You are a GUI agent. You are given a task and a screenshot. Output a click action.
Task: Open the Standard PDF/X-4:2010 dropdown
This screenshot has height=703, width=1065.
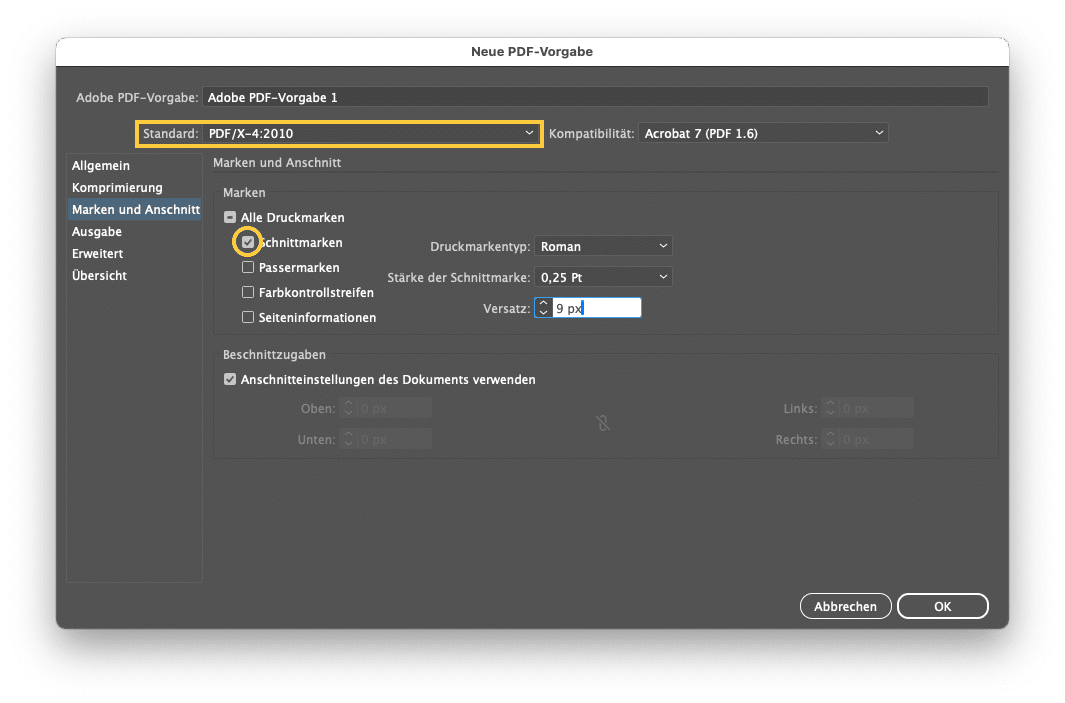click(x=371, y=134)
